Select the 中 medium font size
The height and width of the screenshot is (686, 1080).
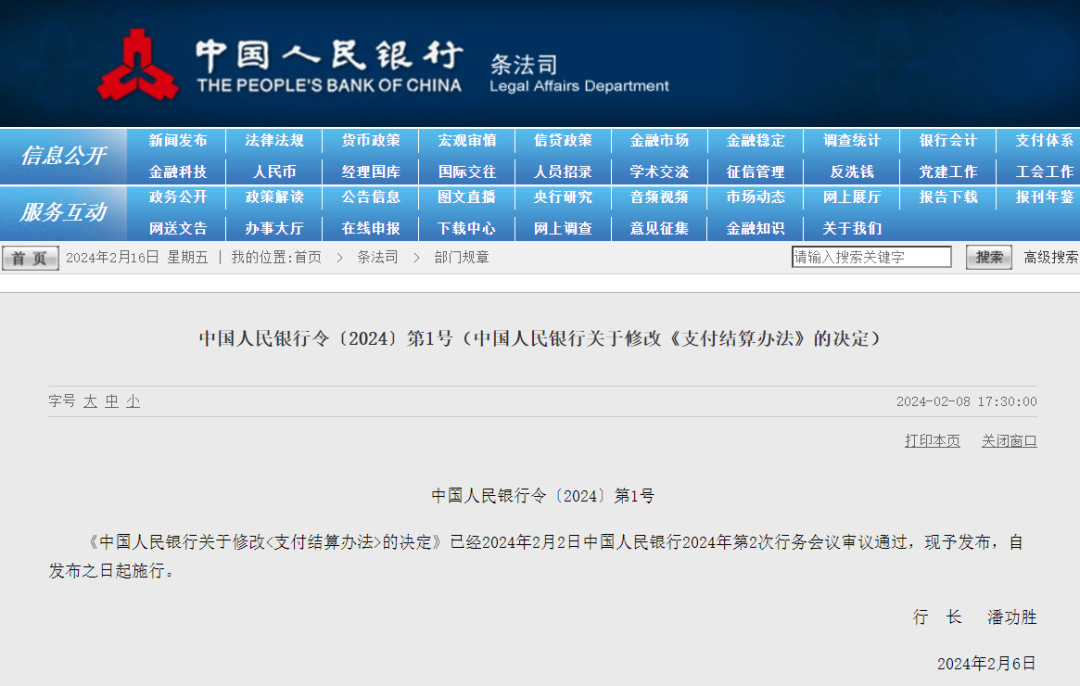click(x=110, y=400)
